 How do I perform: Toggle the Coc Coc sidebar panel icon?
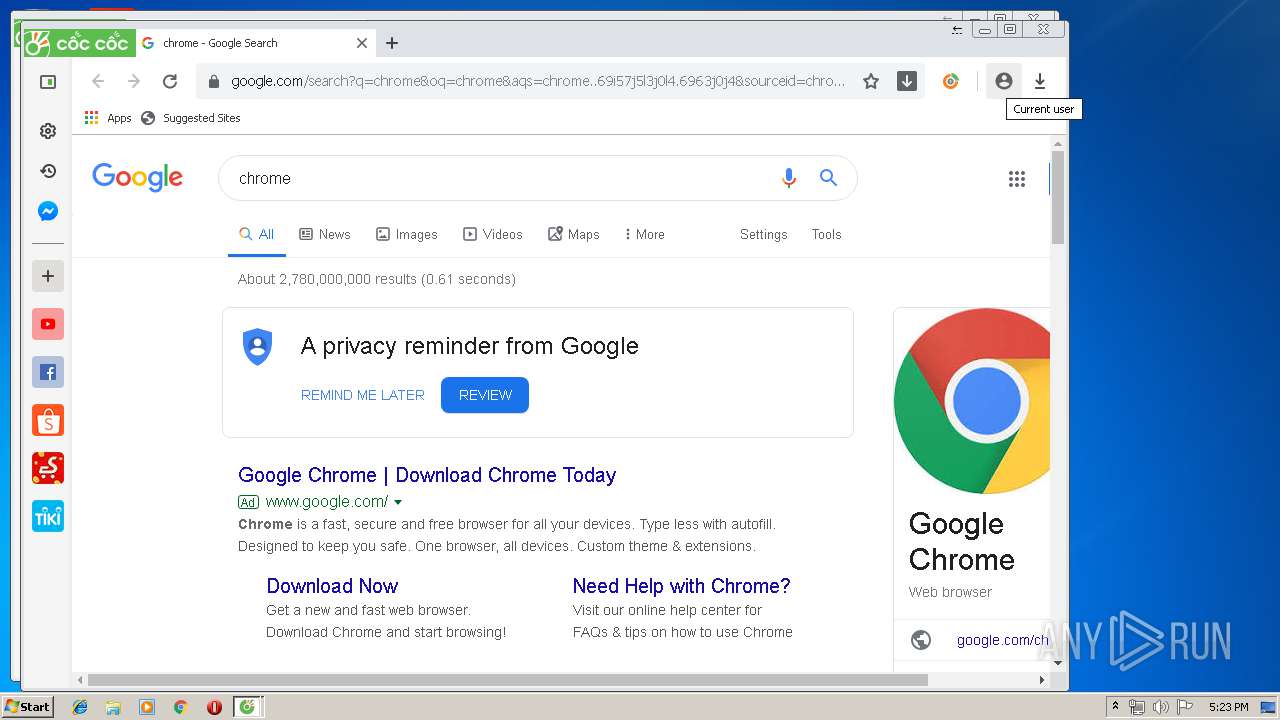[x=48, y=82]
